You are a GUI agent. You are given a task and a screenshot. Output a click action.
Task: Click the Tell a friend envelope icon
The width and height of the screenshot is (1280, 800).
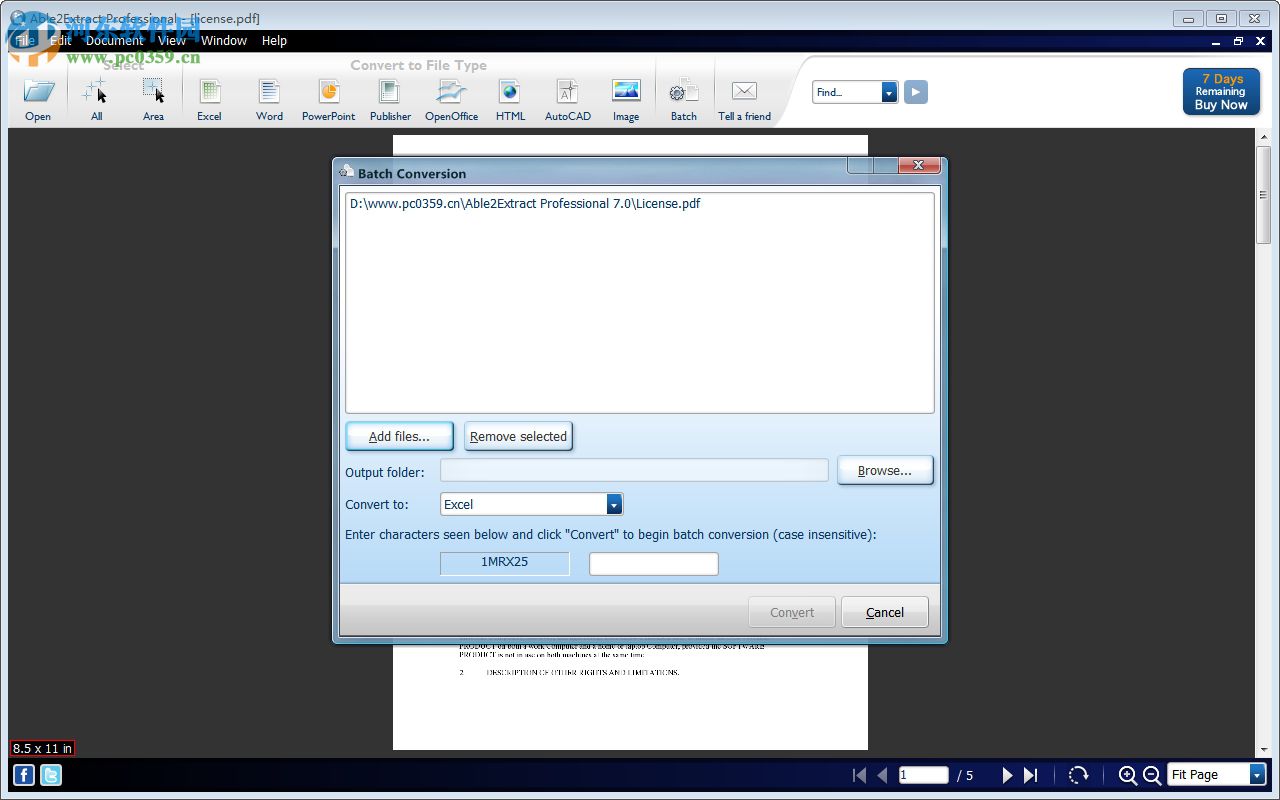[x=744, y=92]
